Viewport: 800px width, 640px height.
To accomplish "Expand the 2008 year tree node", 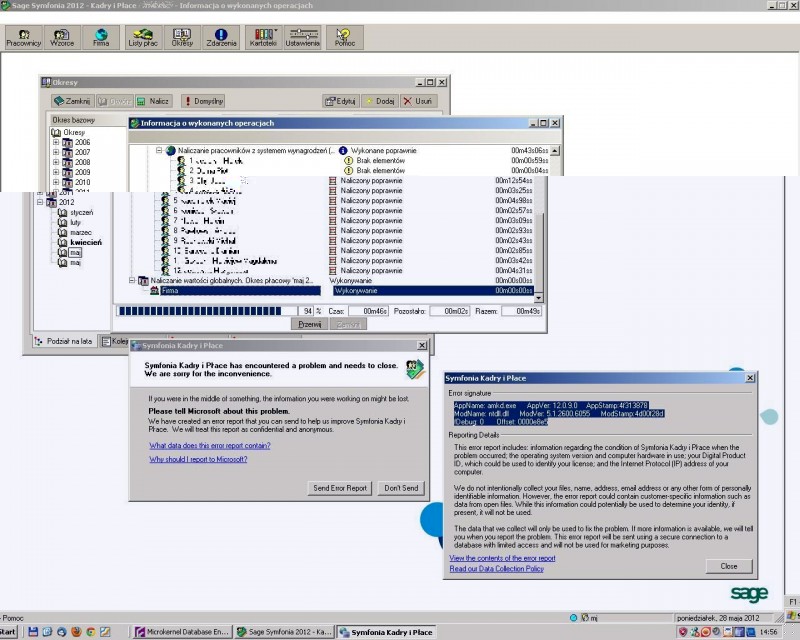I will (57, 162).
